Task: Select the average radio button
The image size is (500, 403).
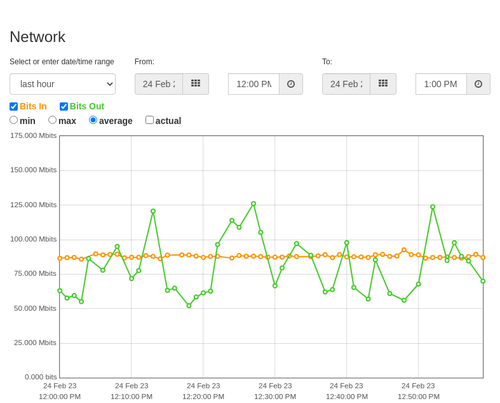Action: 93,120
